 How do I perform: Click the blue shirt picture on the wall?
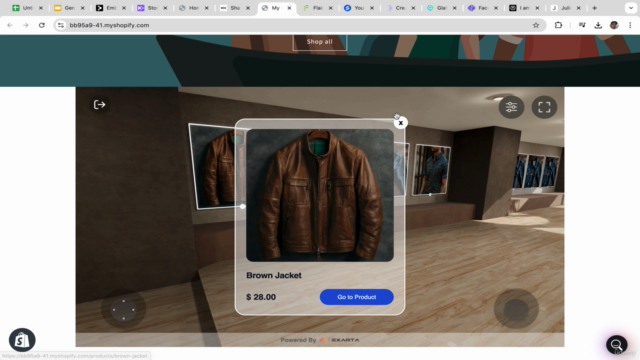coord(432,170)
